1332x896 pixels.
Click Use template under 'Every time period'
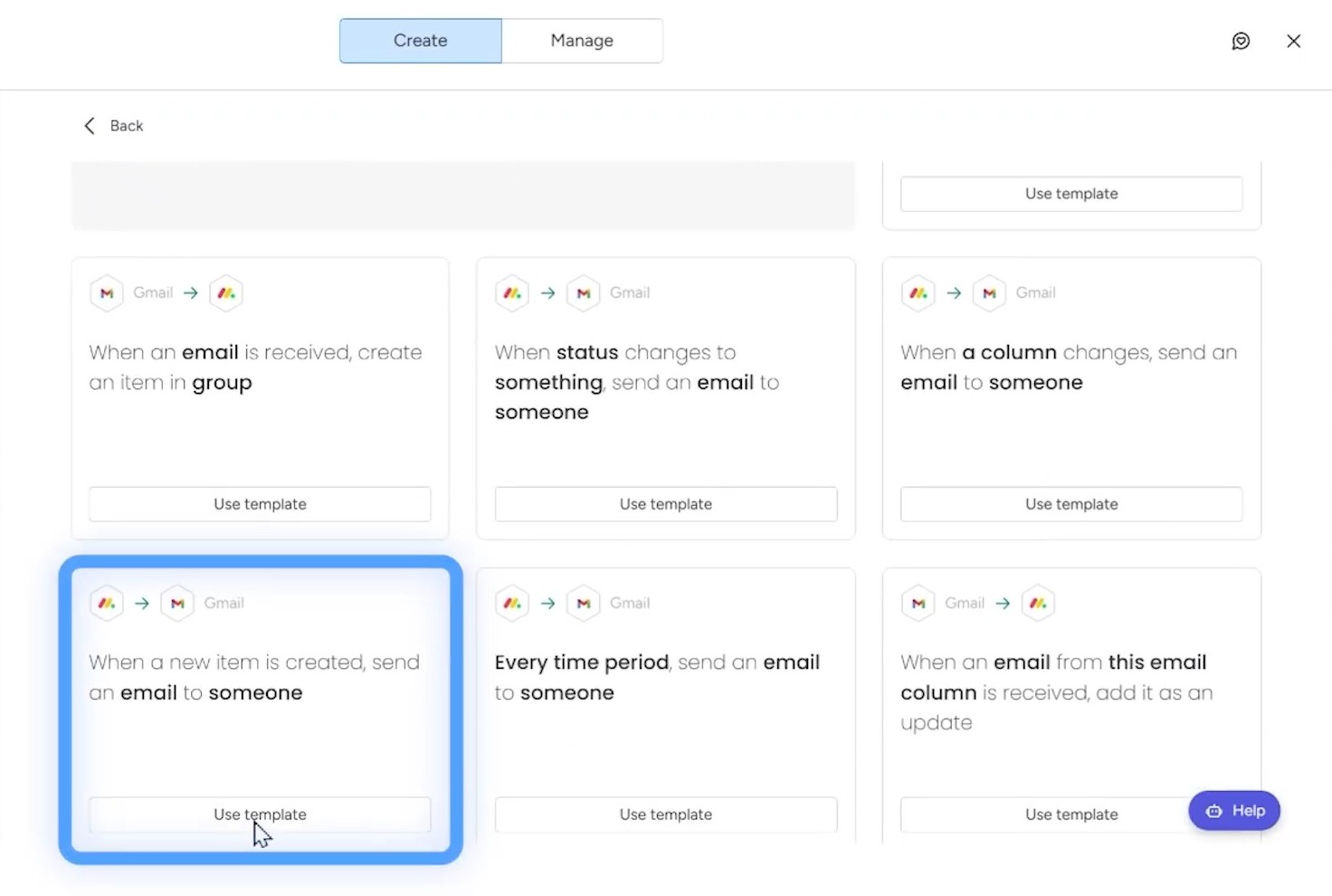tap(665, 815)
